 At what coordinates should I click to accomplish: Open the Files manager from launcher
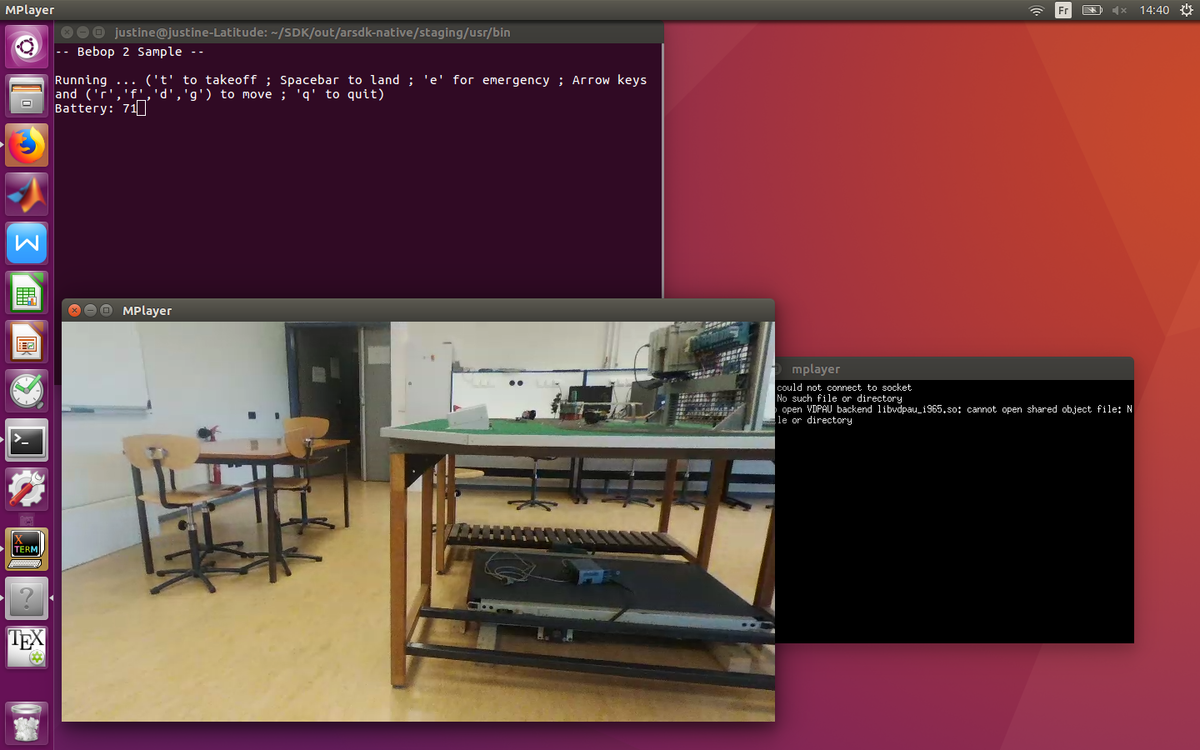click(x=28, y=96)
